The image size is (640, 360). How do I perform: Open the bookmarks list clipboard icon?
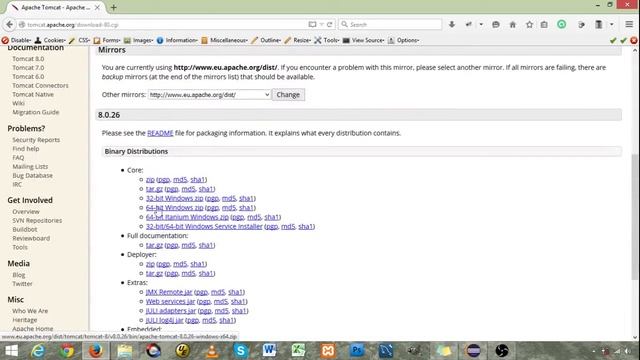click(544, 24)
